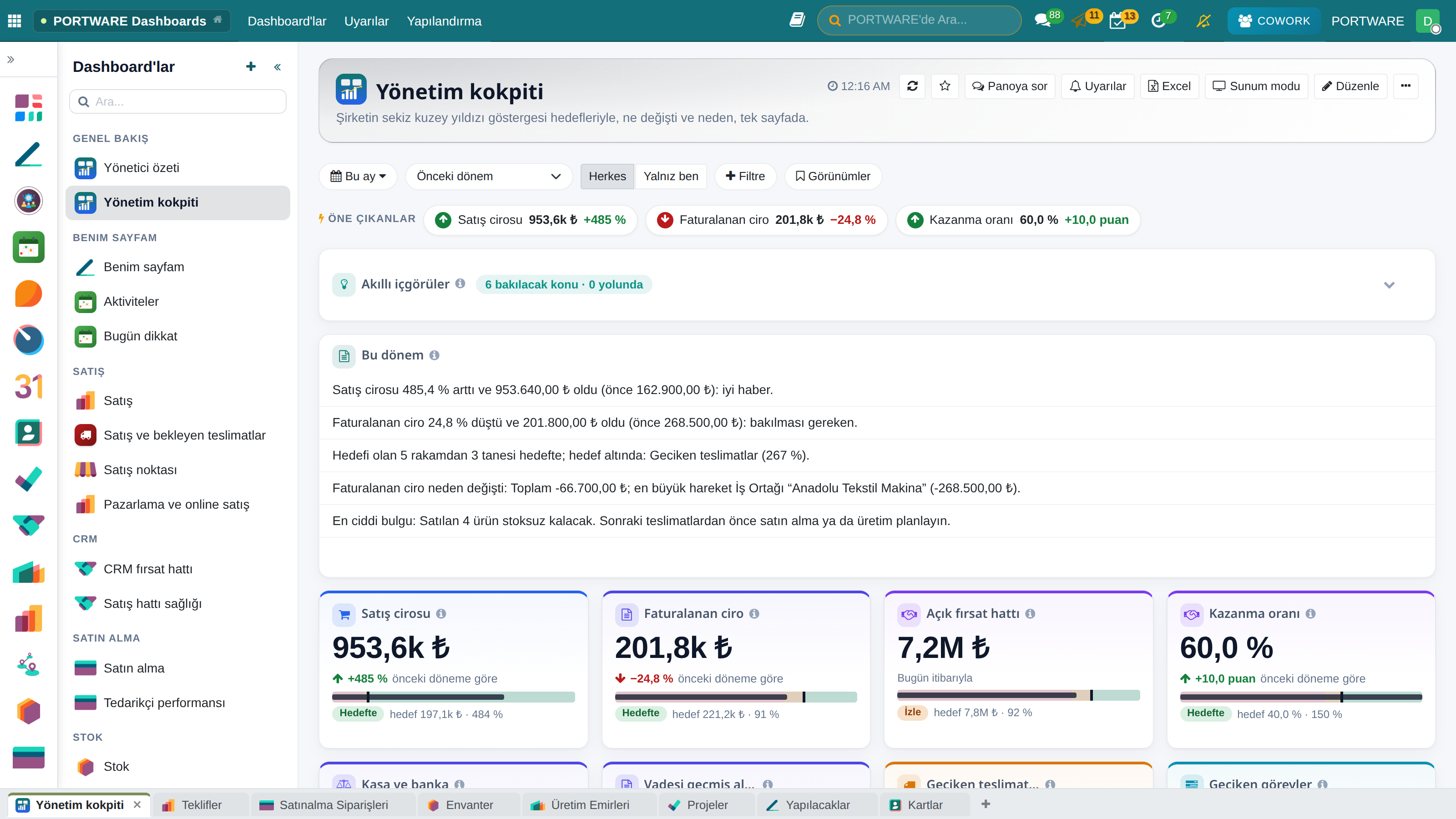Open the Önceki dönem comparison dropdown
This screenshot has height=819, width=1456.
(x=489, y=177)
